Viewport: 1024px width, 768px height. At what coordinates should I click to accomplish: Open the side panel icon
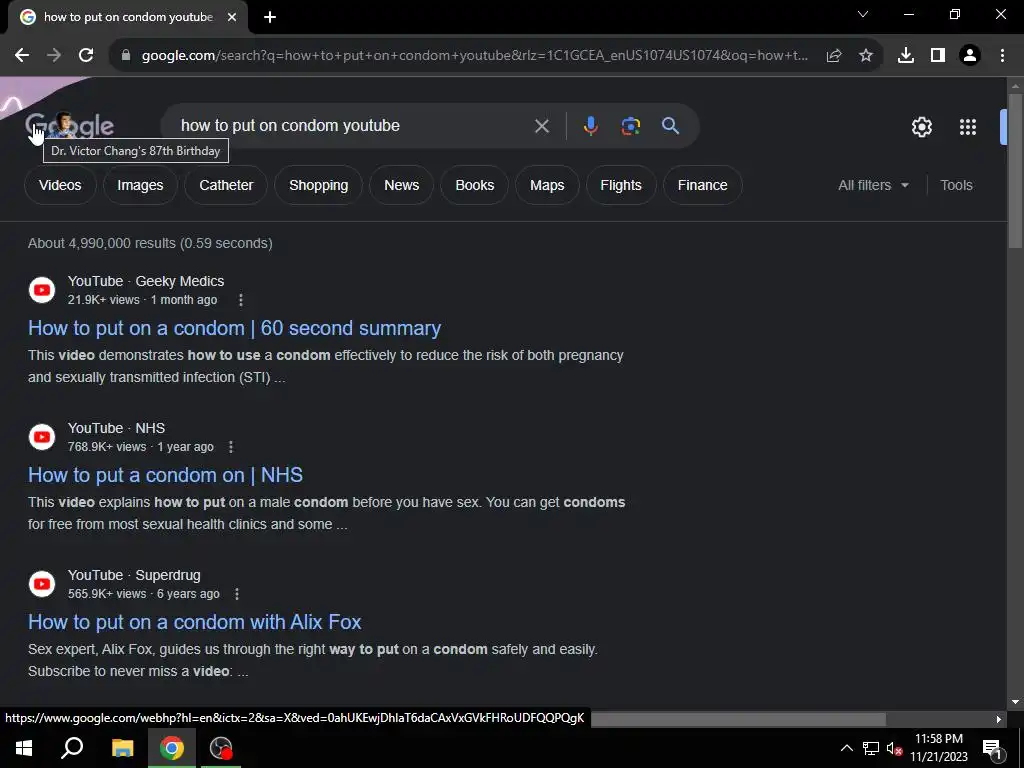click(x=938, y=56)
